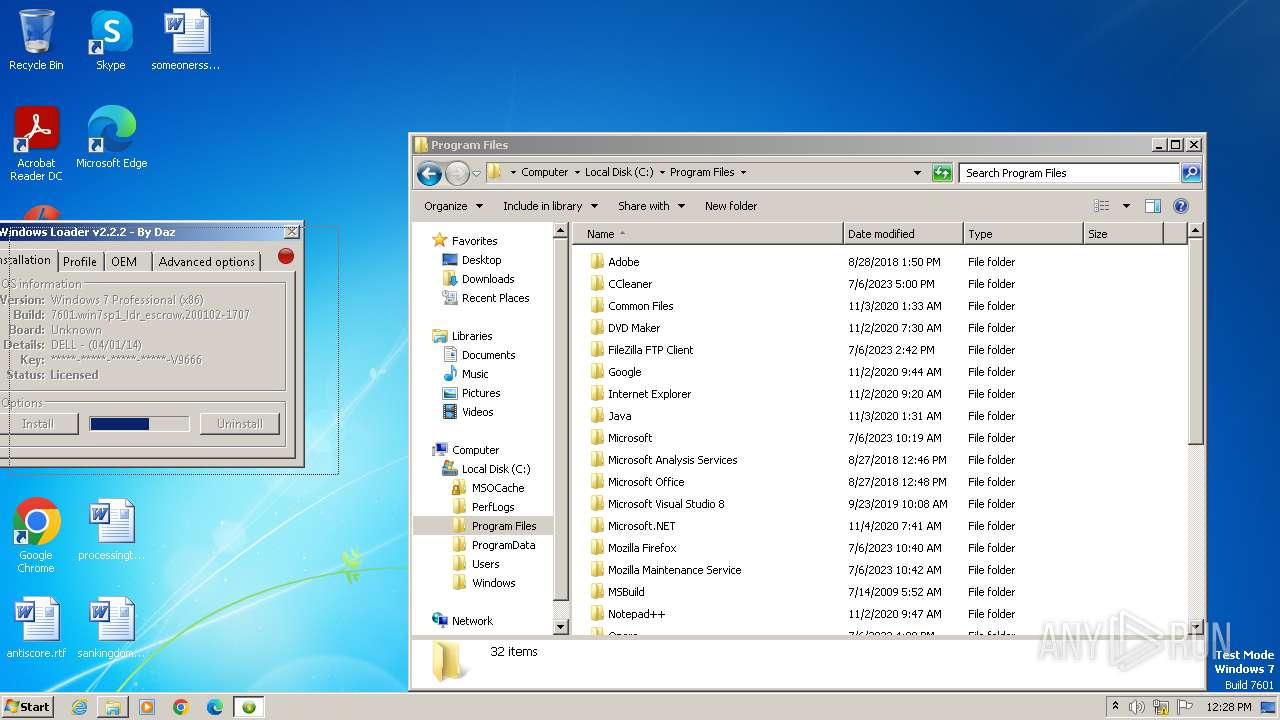Open recent pages dropdown next to Forward
Image resolution: width=1280 pixels, height=720 pixels.
pos(476,173)
